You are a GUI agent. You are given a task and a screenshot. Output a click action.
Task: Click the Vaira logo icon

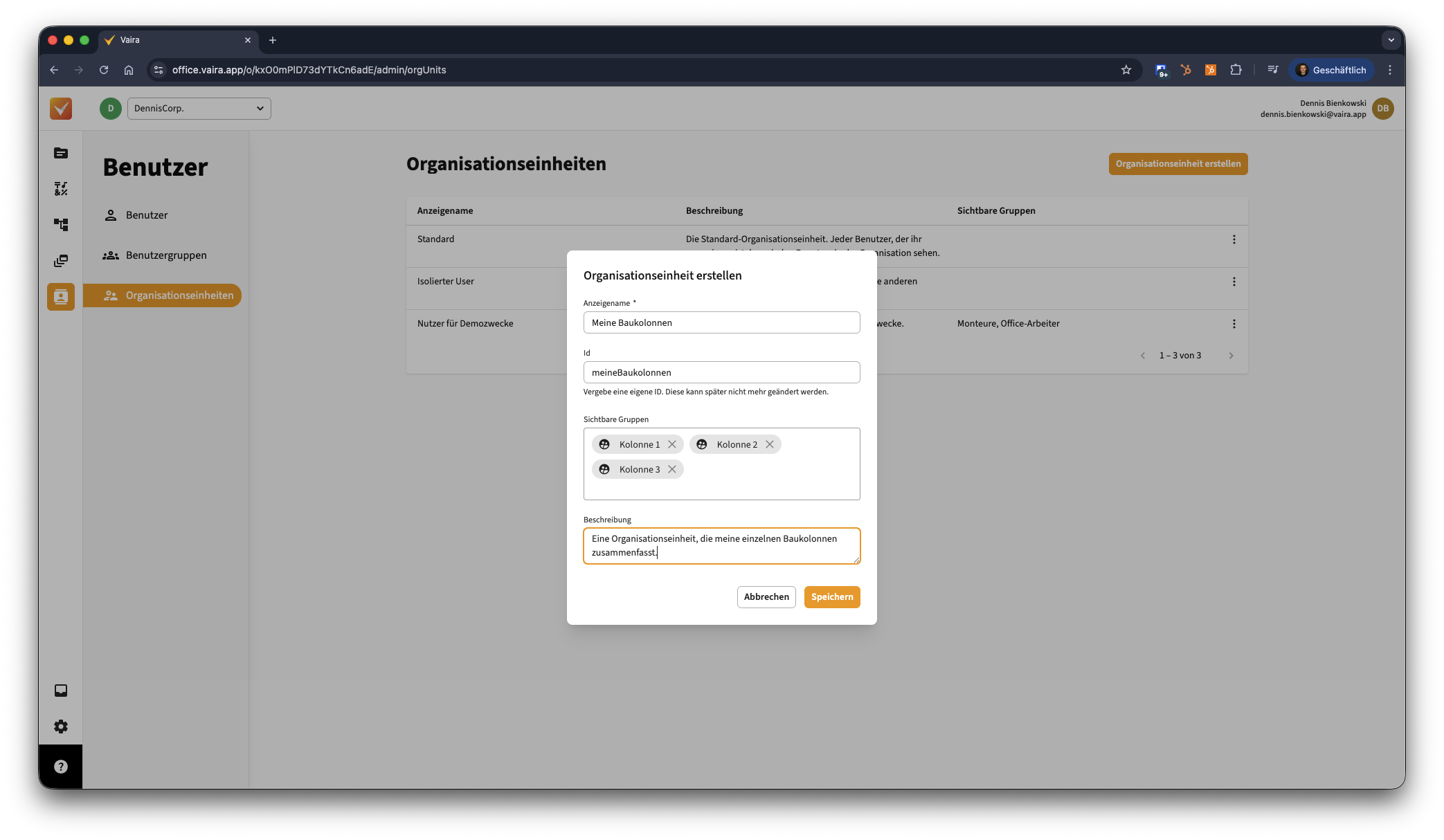(x=61, y=109)
